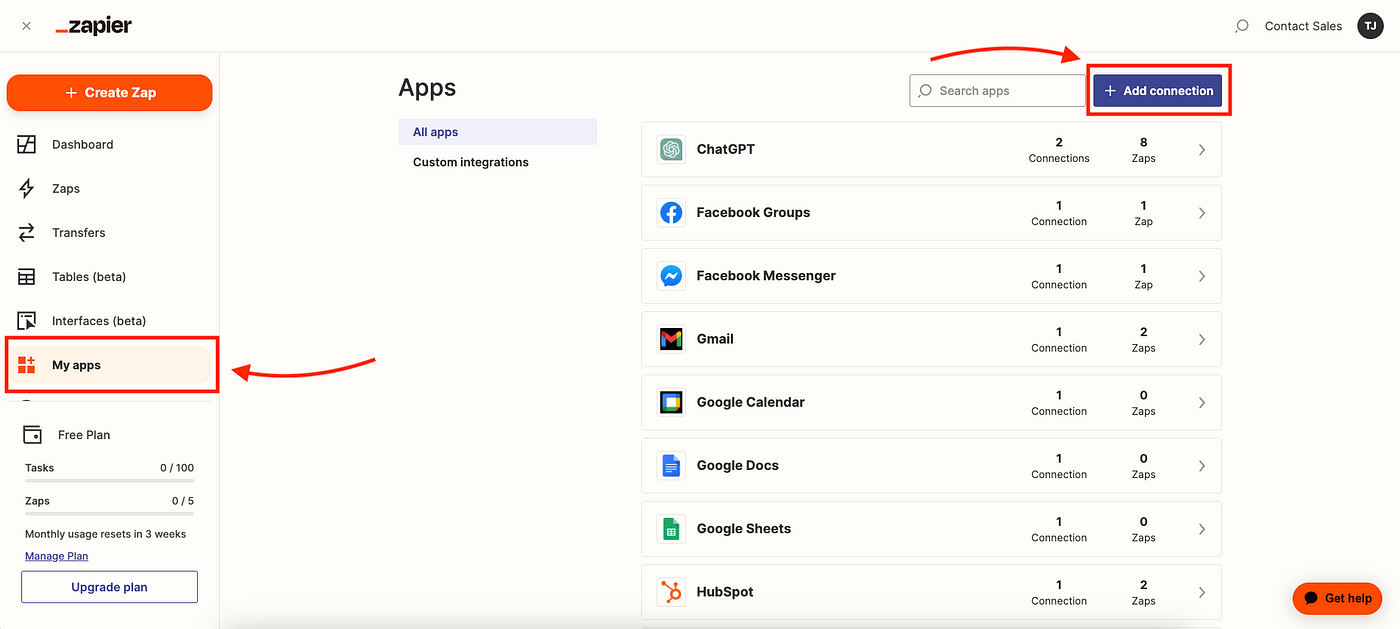
Task: Click the My apps orange tiles icon
Action: coord(27,365)
